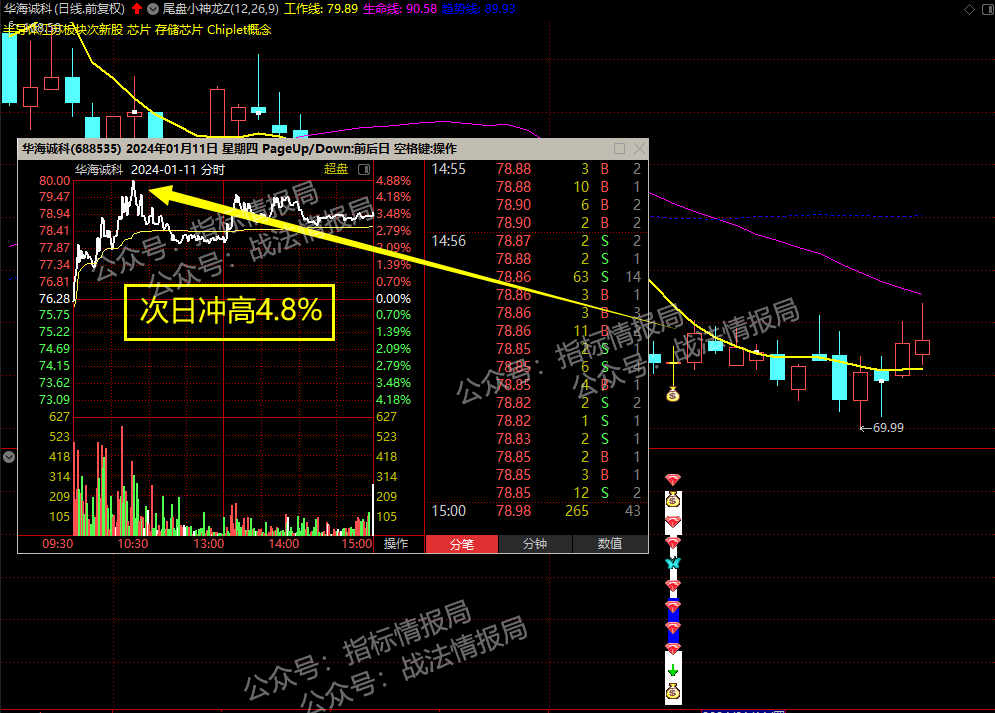
Task: Click the 工作线: 79.89 indicator value
Action: [x=321, y=9]
